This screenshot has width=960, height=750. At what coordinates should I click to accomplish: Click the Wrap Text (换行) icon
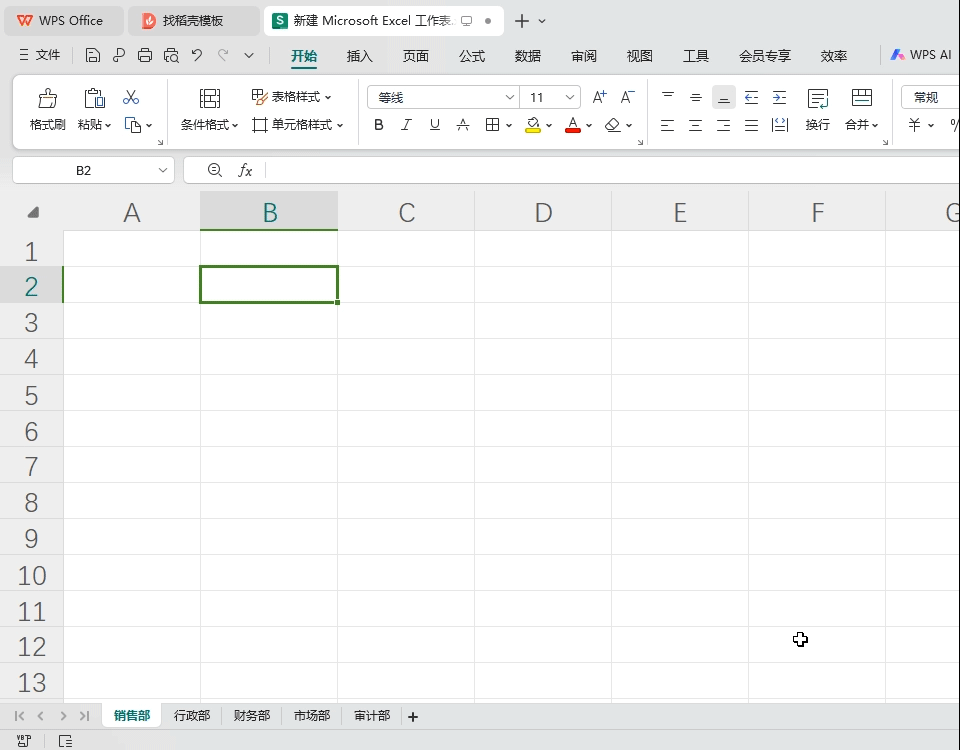(x=817, y=99)
